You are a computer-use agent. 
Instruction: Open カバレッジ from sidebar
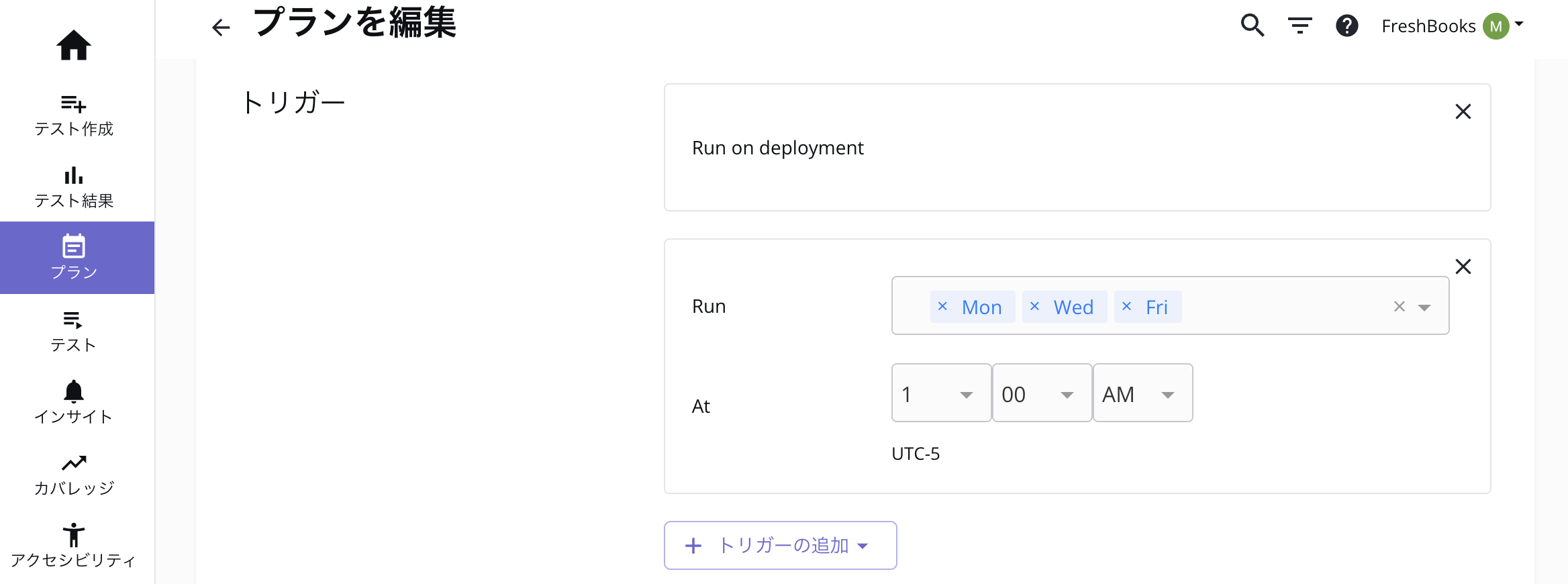pos(73,475)
